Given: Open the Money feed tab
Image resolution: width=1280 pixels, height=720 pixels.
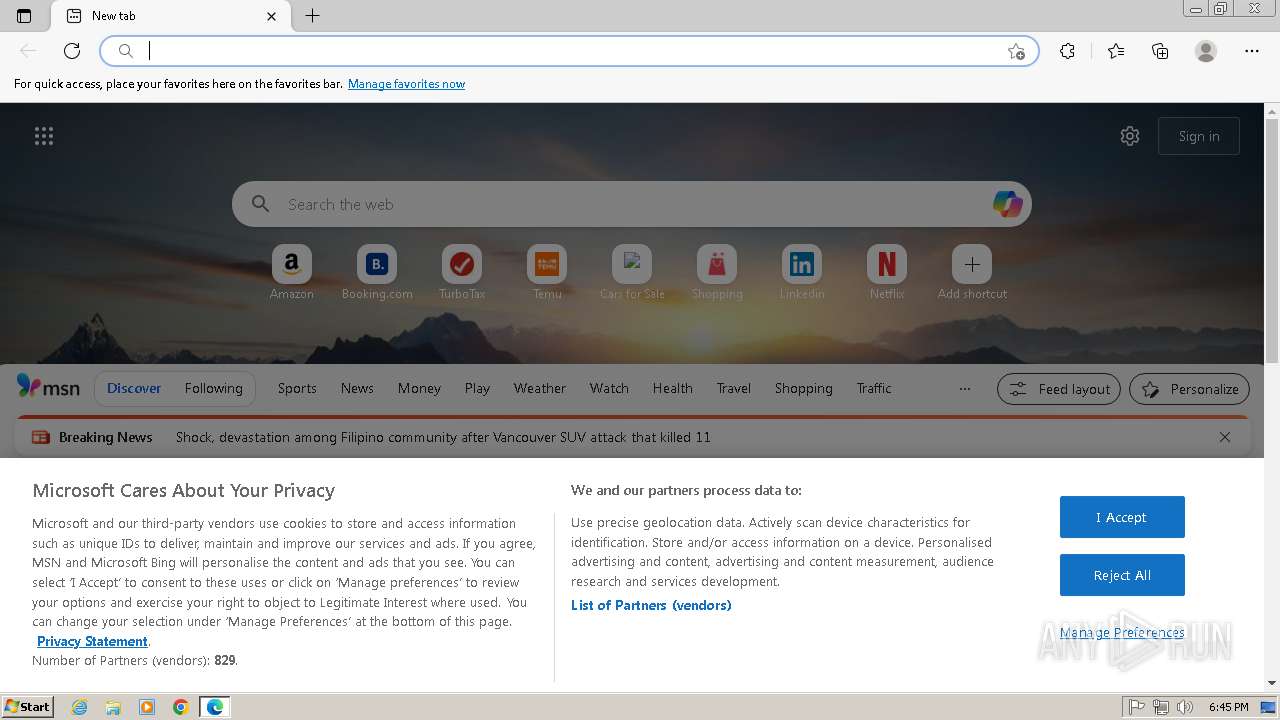Looking at the screenshot, I should (419, 388).
